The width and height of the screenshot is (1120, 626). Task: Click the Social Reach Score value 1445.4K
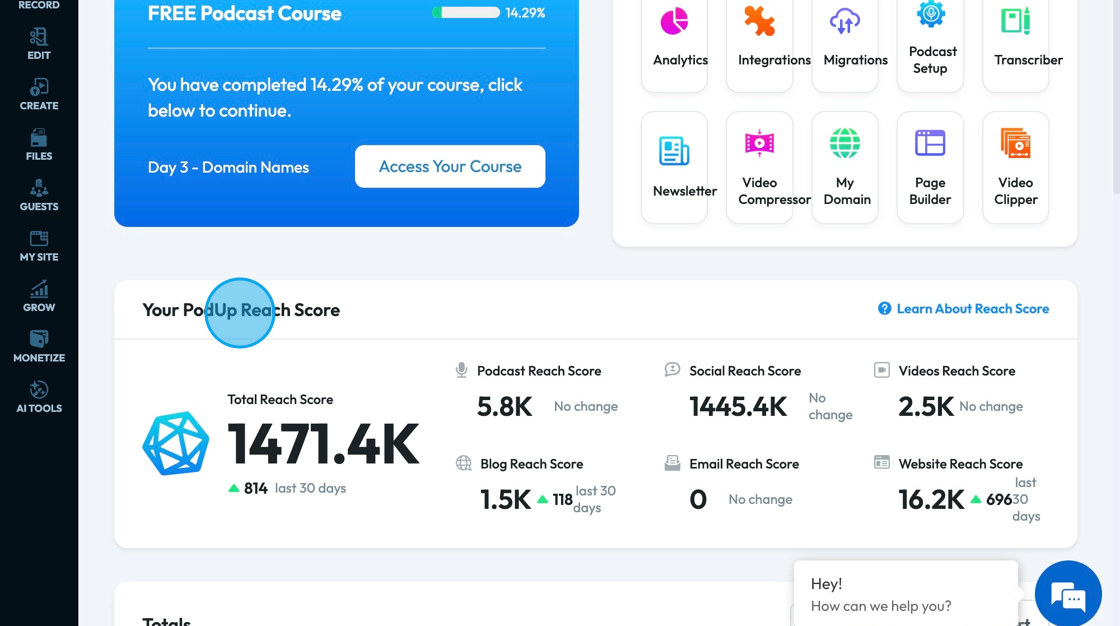tap(738, 407)
